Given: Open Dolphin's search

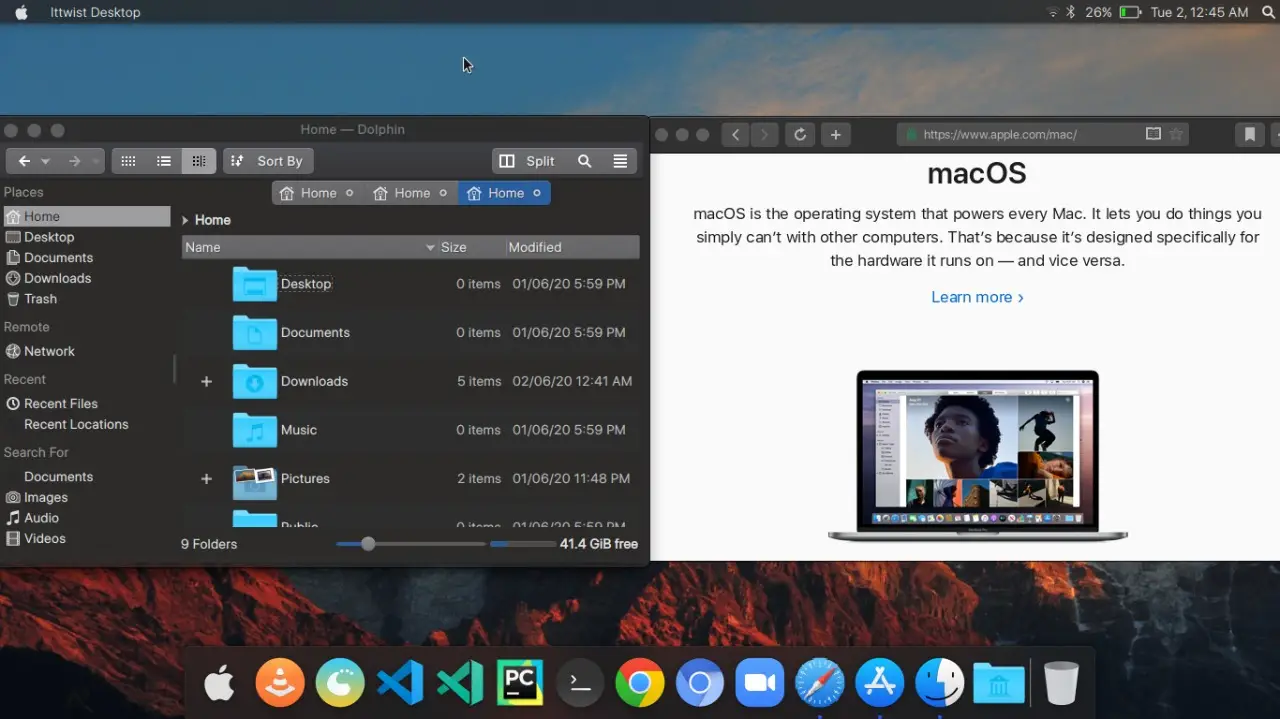Looking at the screenshot, I should pos(584,160).
